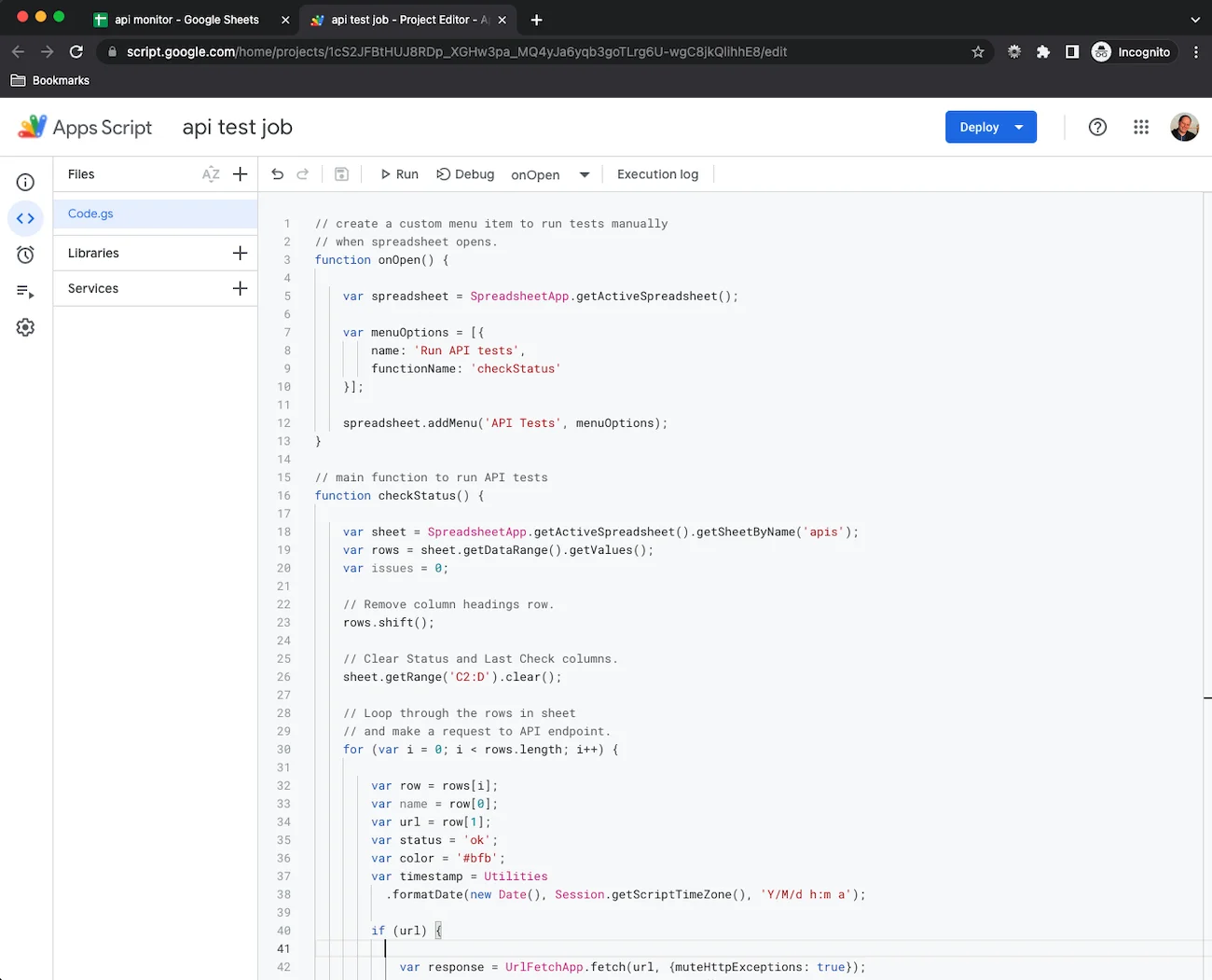Click the 'checkStatus' string on line 9
The height and width of the screenshot is (980, 1212).
516,369
